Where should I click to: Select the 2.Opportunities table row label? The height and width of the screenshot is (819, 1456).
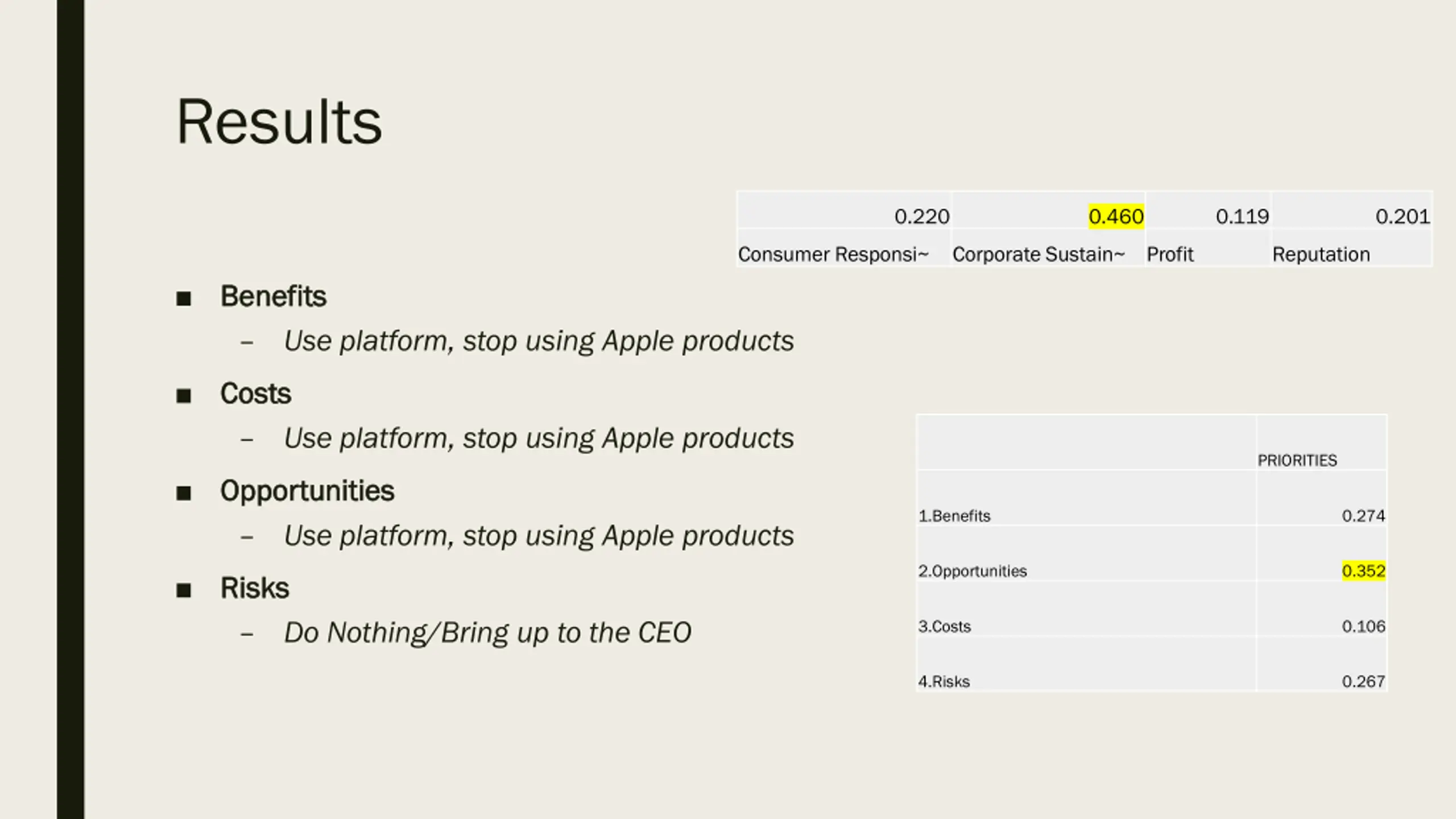pyautogui.click(x=972, y=571)
